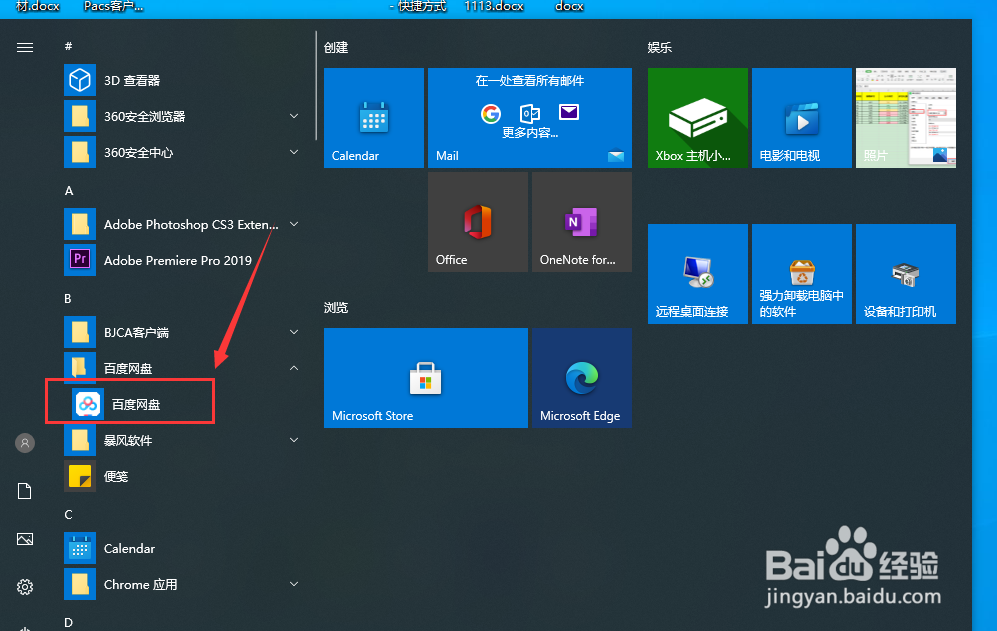Expand the 暴风软件 folder chevron

(x=294, y=440)
